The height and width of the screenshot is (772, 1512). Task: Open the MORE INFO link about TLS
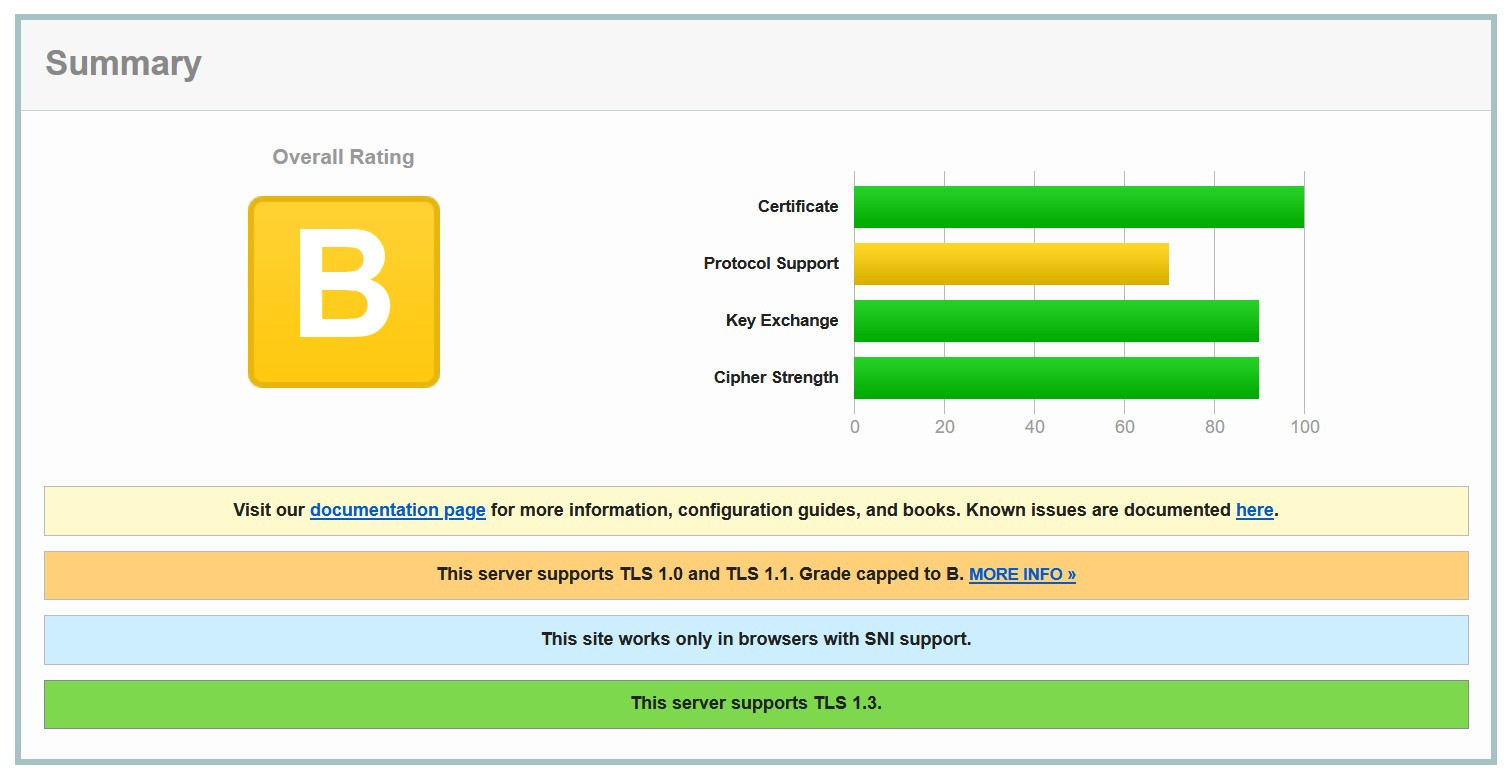[1022, 575]
